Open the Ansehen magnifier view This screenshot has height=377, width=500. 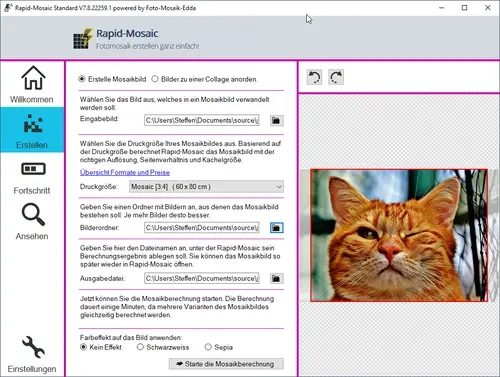[x=32, y=221]
